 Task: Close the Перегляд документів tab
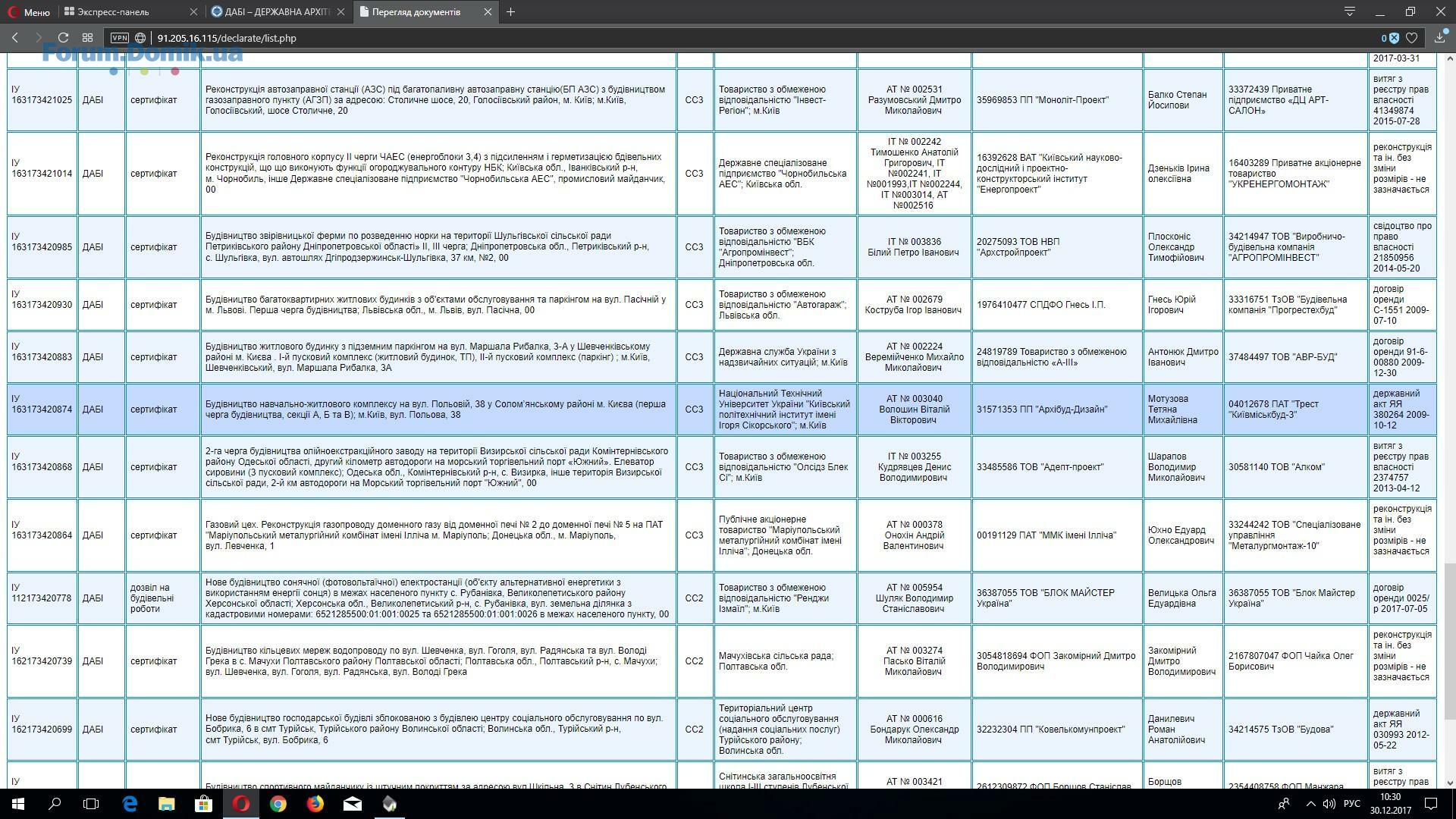[488, 11]
